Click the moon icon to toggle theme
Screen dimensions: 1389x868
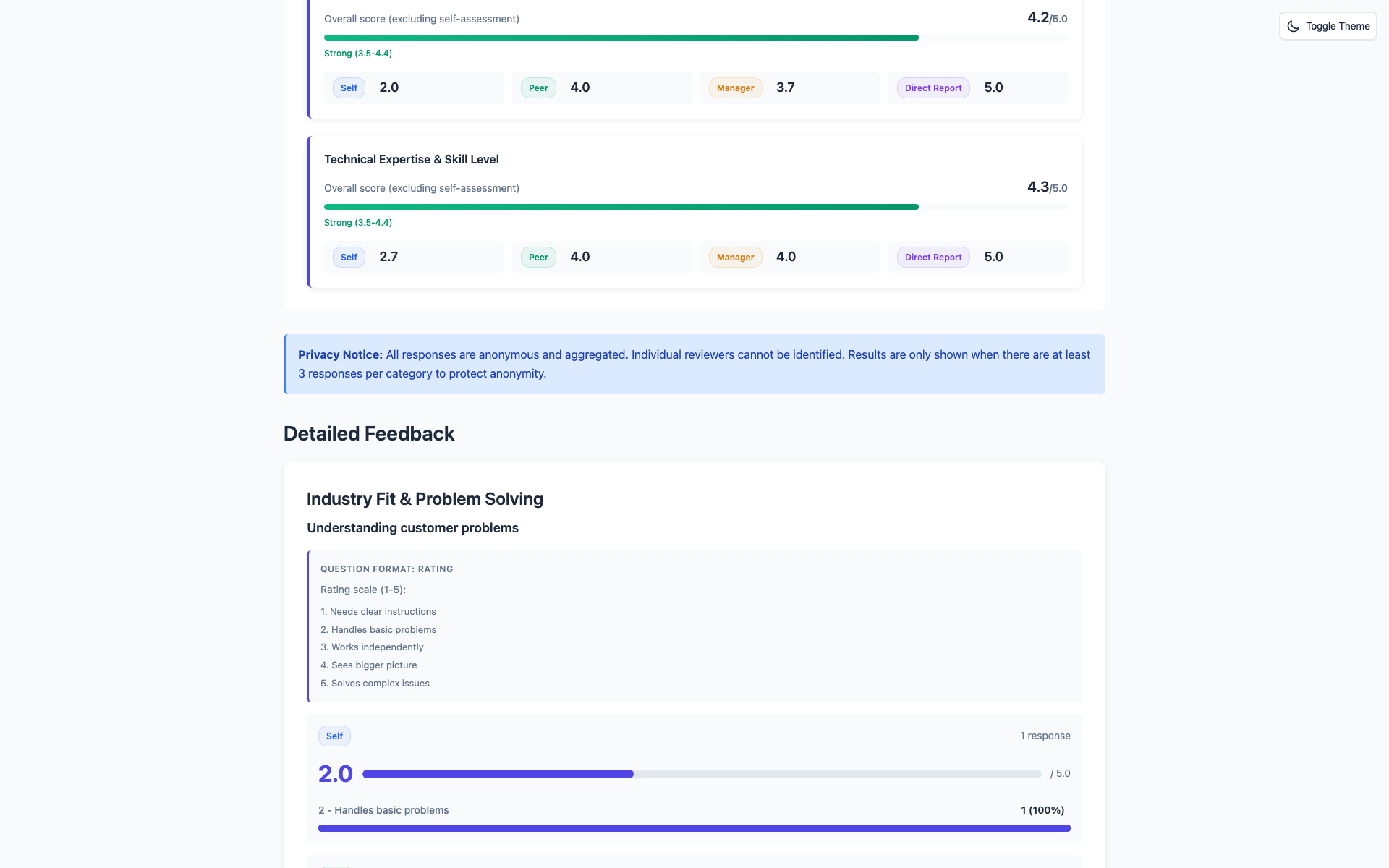(1294, 26)
